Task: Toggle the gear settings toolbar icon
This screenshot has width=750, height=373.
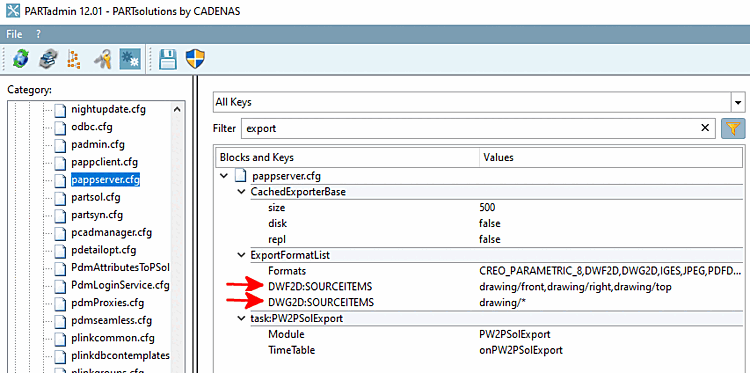Action: tap(130, 59)
